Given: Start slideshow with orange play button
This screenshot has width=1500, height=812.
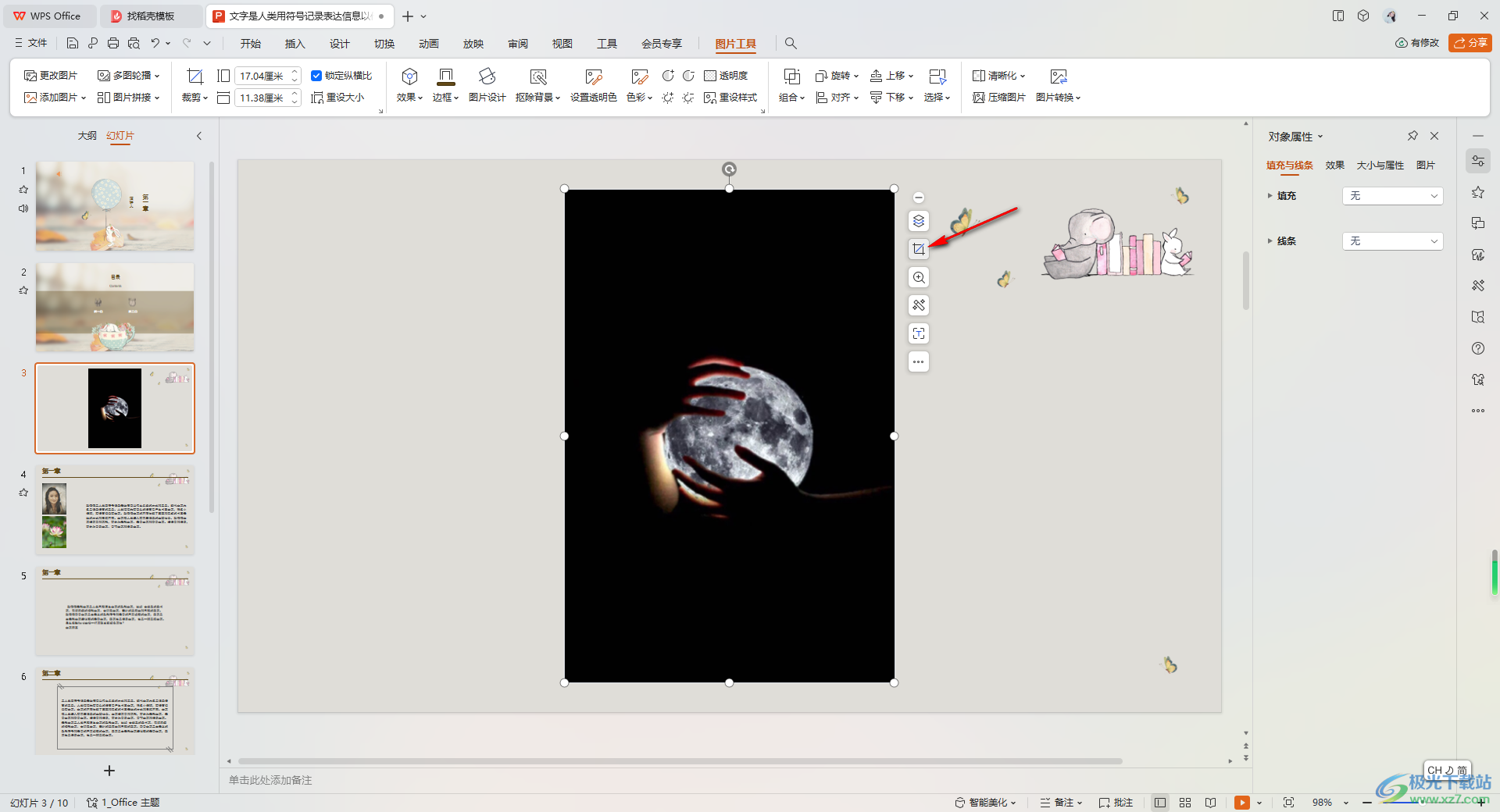Looking at the screenshot, I should click(x=1242, y=803).
